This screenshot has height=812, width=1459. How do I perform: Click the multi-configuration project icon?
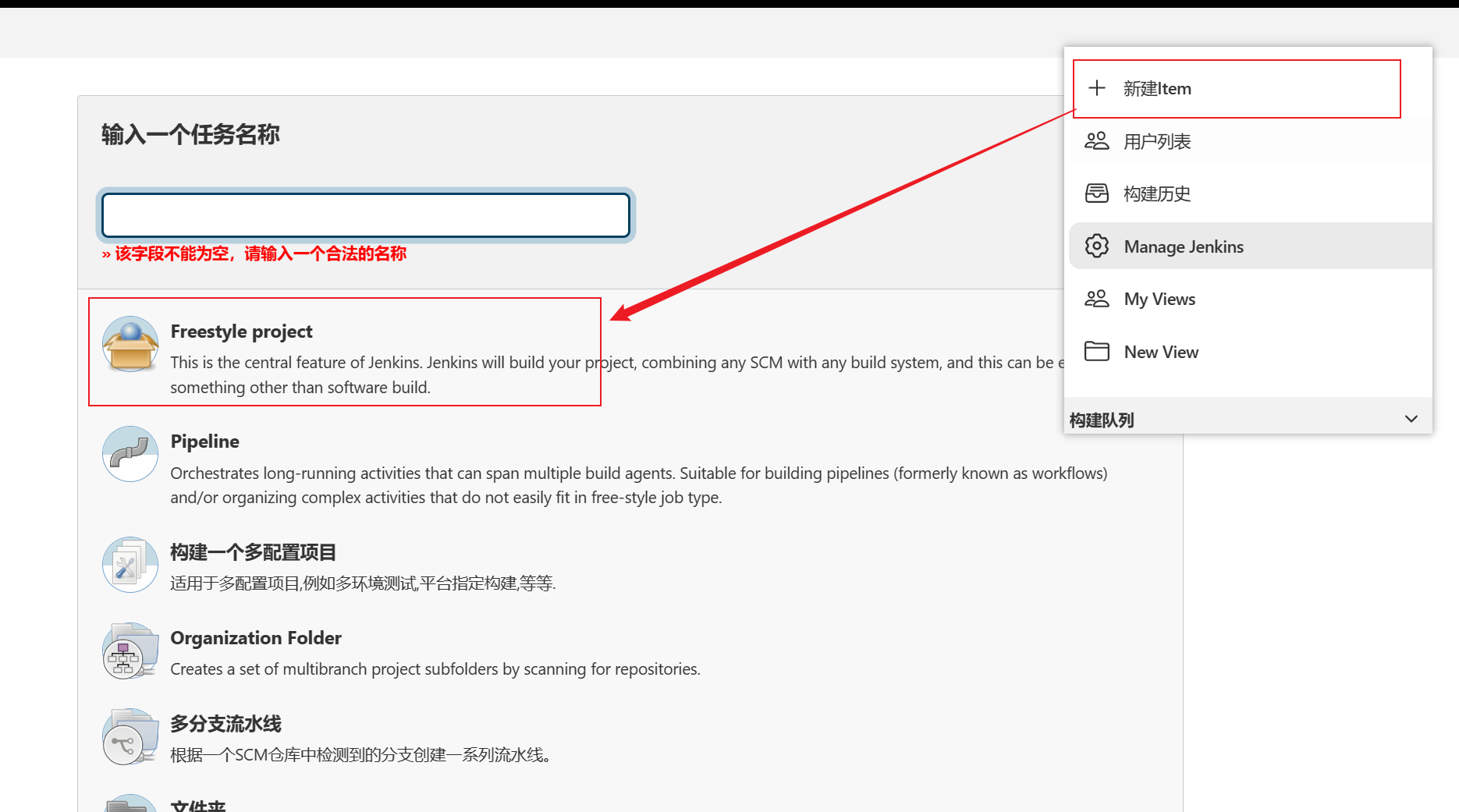(x=130, y=565)
